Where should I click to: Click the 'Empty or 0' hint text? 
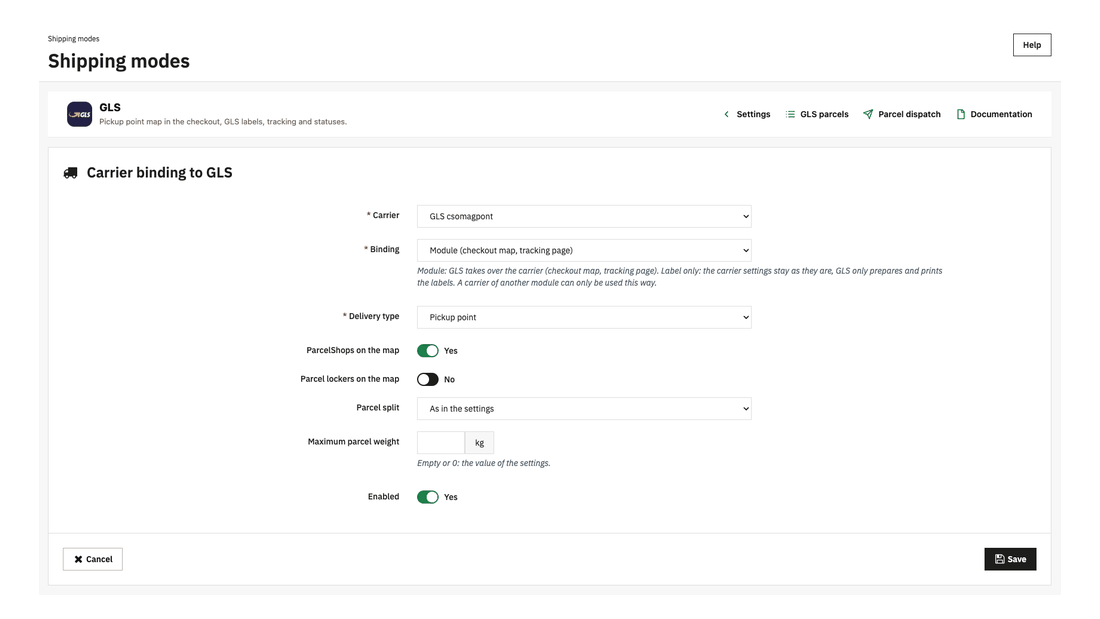483,463
